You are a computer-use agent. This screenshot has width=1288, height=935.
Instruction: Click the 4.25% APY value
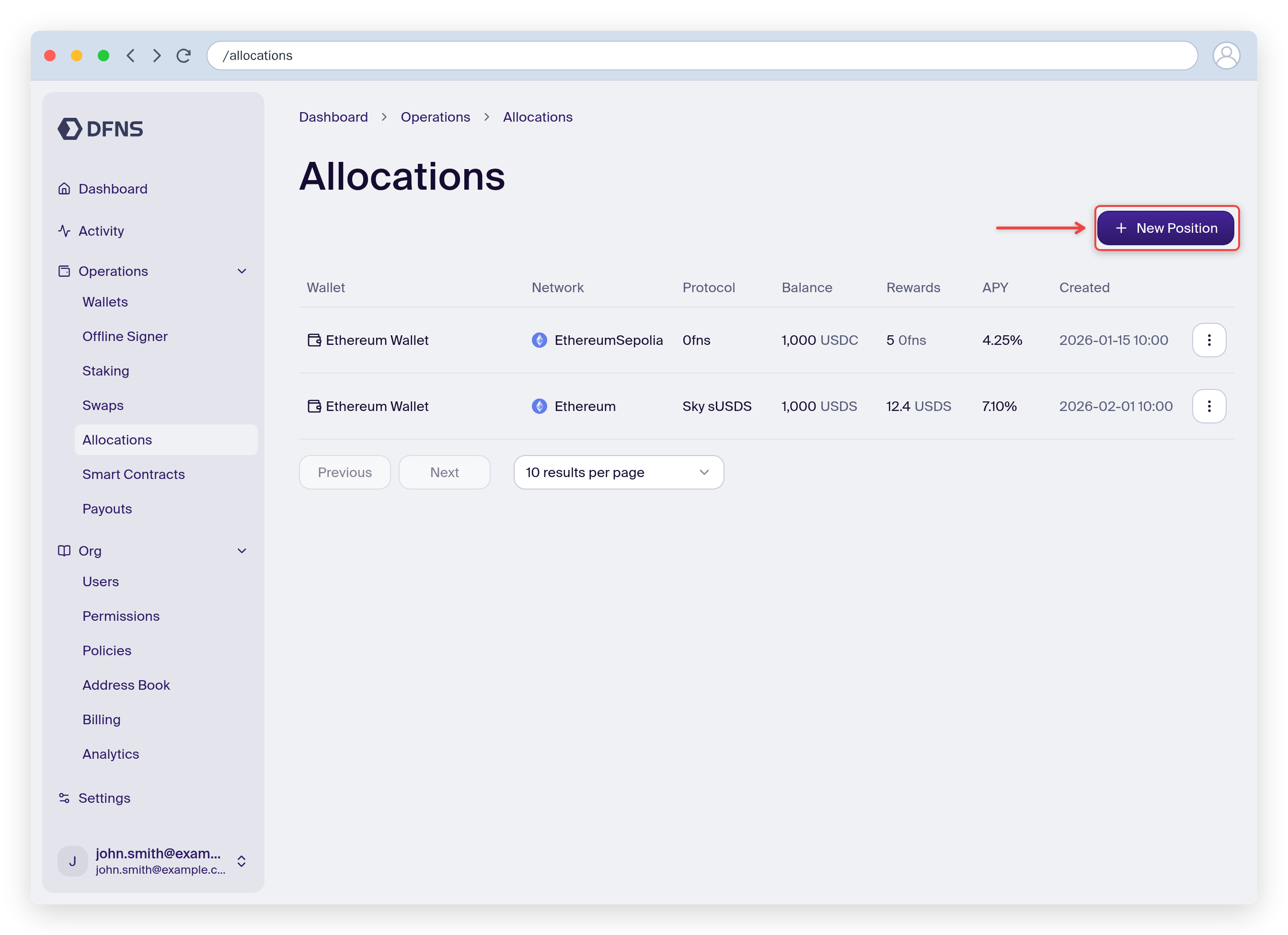tap(1002, 340)
